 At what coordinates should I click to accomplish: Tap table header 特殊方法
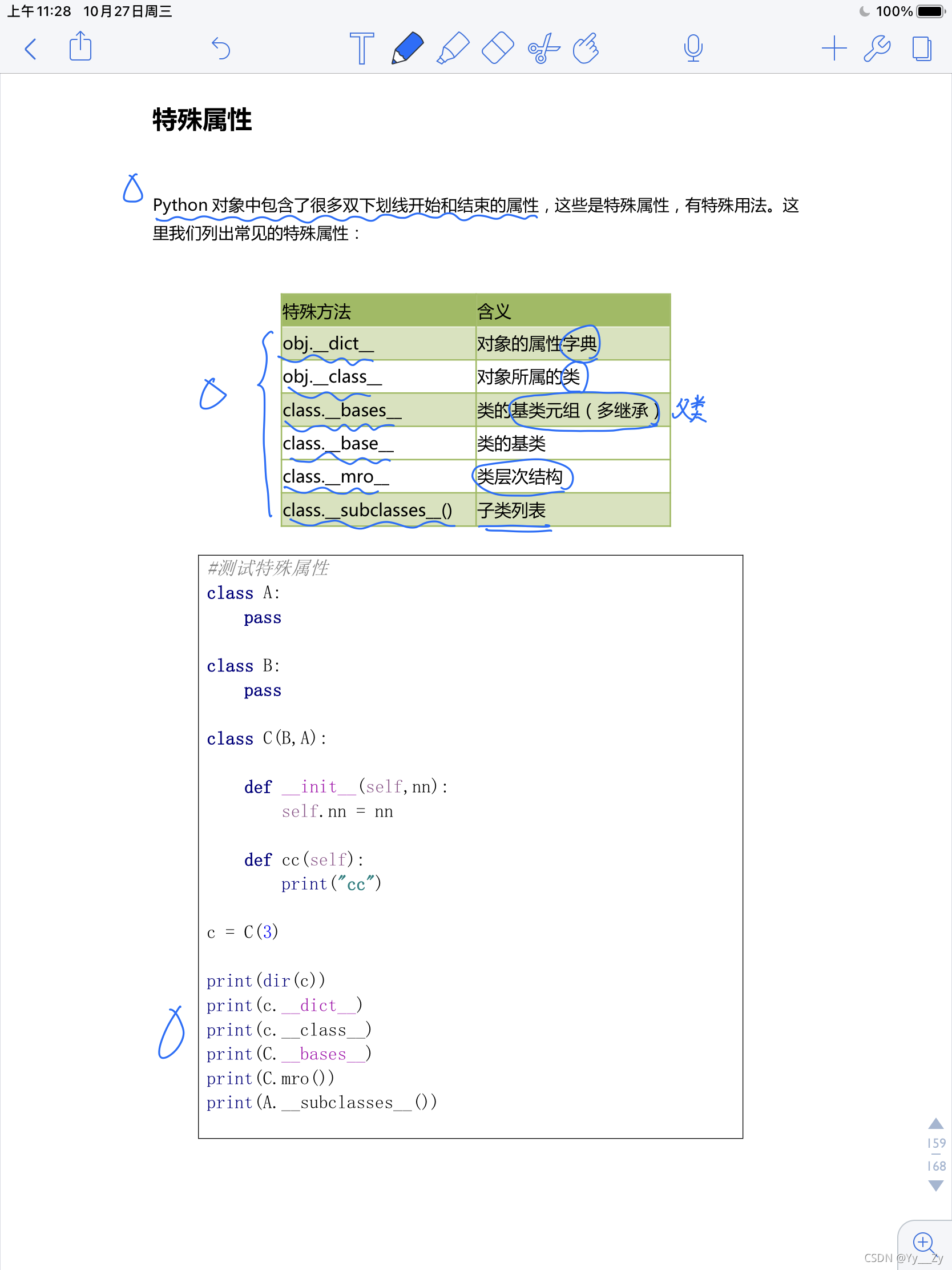[x=378, y=311]
